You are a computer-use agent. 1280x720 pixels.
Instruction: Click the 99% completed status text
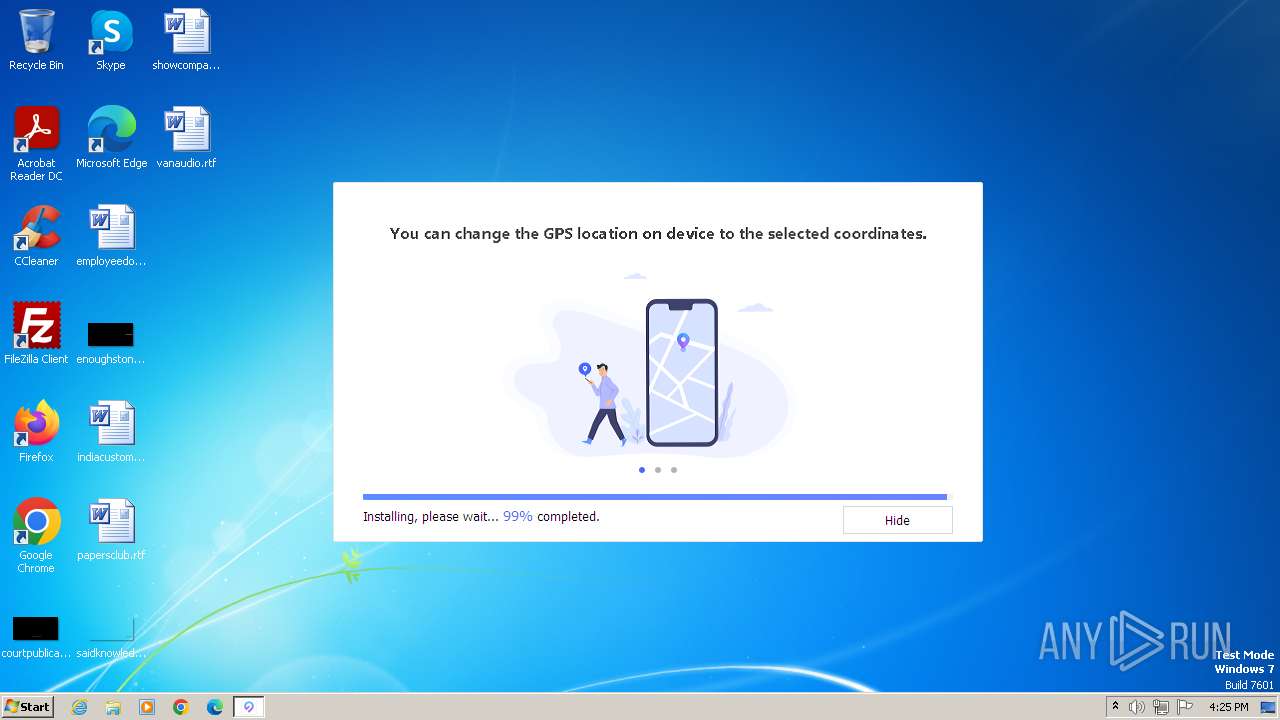551,517
